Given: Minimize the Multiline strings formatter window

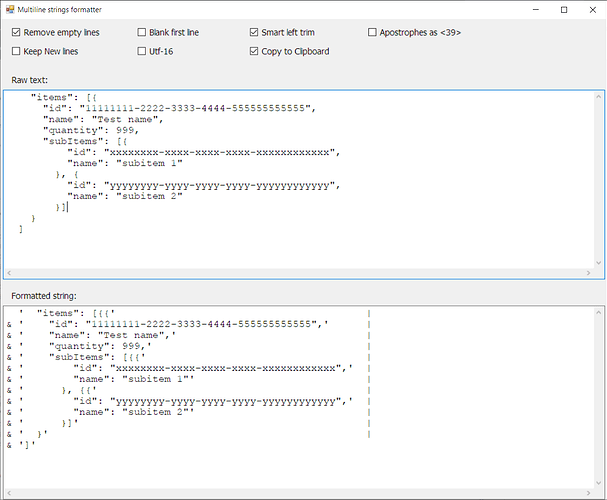Looking at the screenshot, I should (x=538, y=8).
